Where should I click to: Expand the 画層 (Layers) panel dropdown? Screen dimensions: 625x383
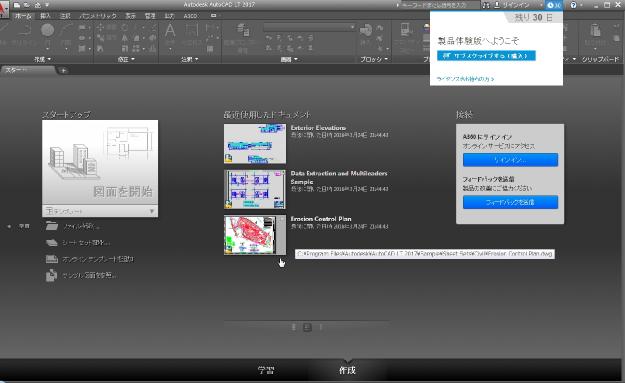(289, 59)
